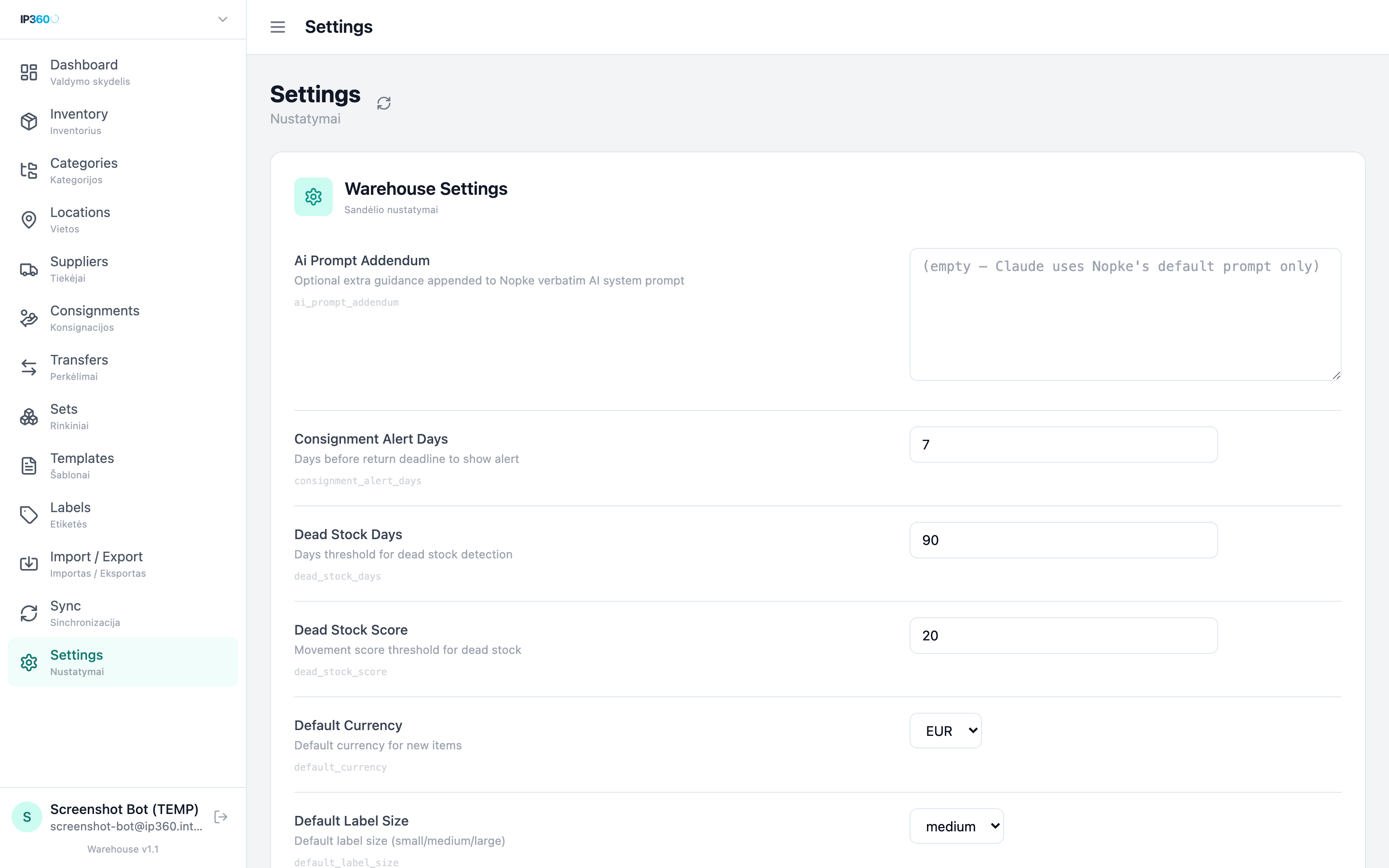The image size is (1389, 868).
Task: Click the dead_stock_score key text
Action: pos(340,672)
